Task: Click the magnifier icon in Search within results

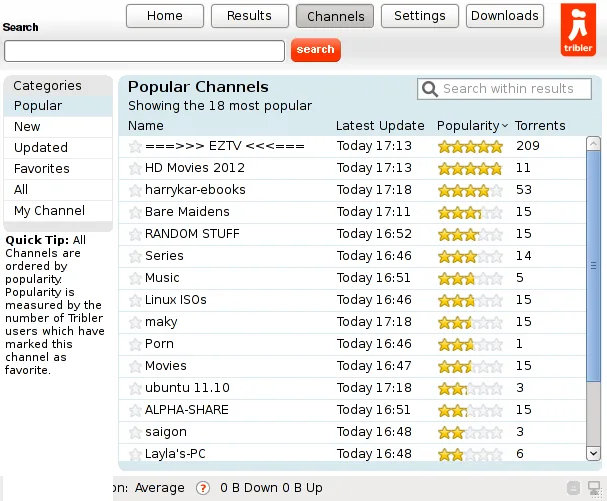Action: click(x=430, y=89)
